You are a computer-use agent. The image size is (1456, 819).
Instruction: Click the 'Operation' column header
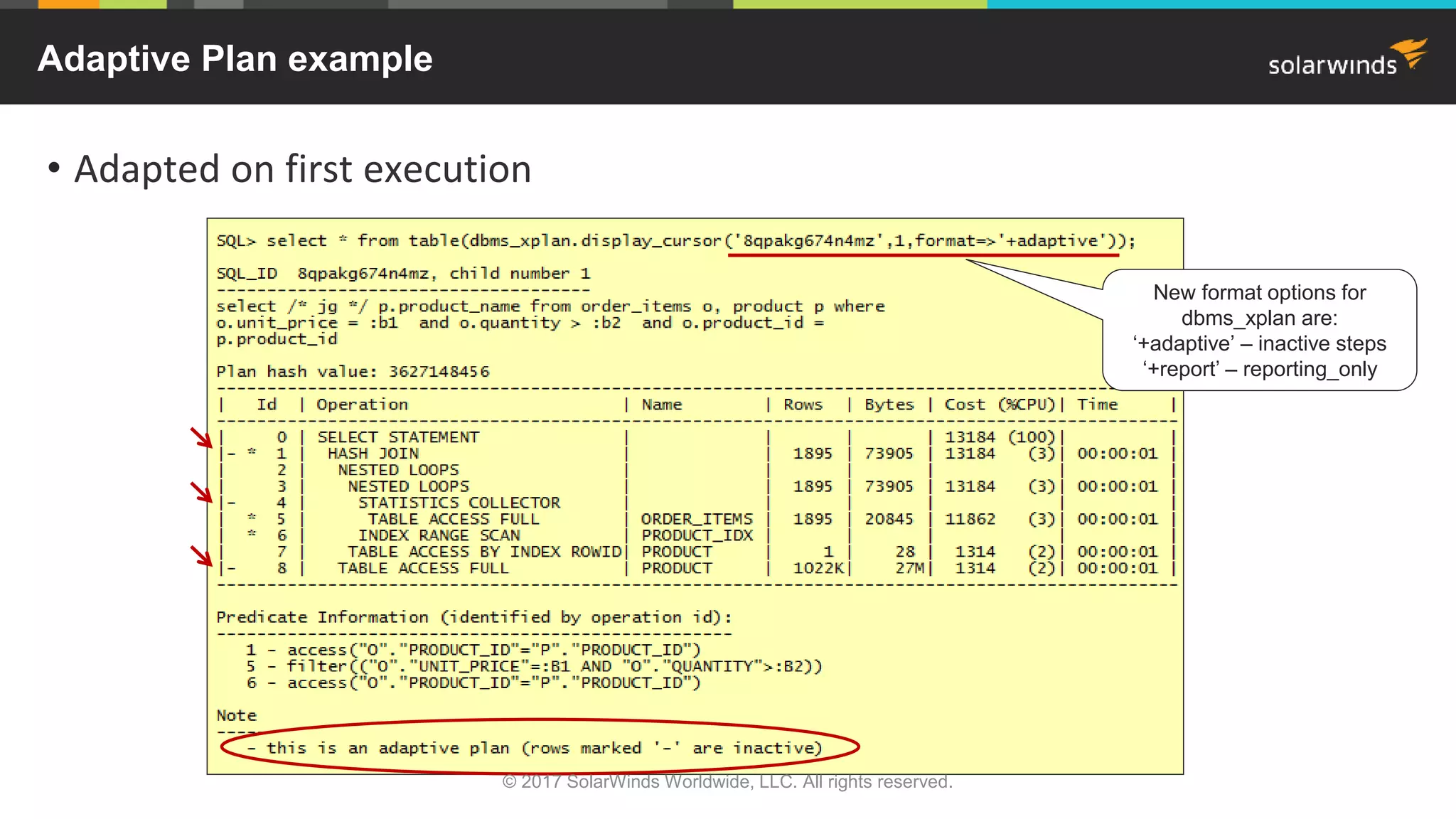pos(362,405)
